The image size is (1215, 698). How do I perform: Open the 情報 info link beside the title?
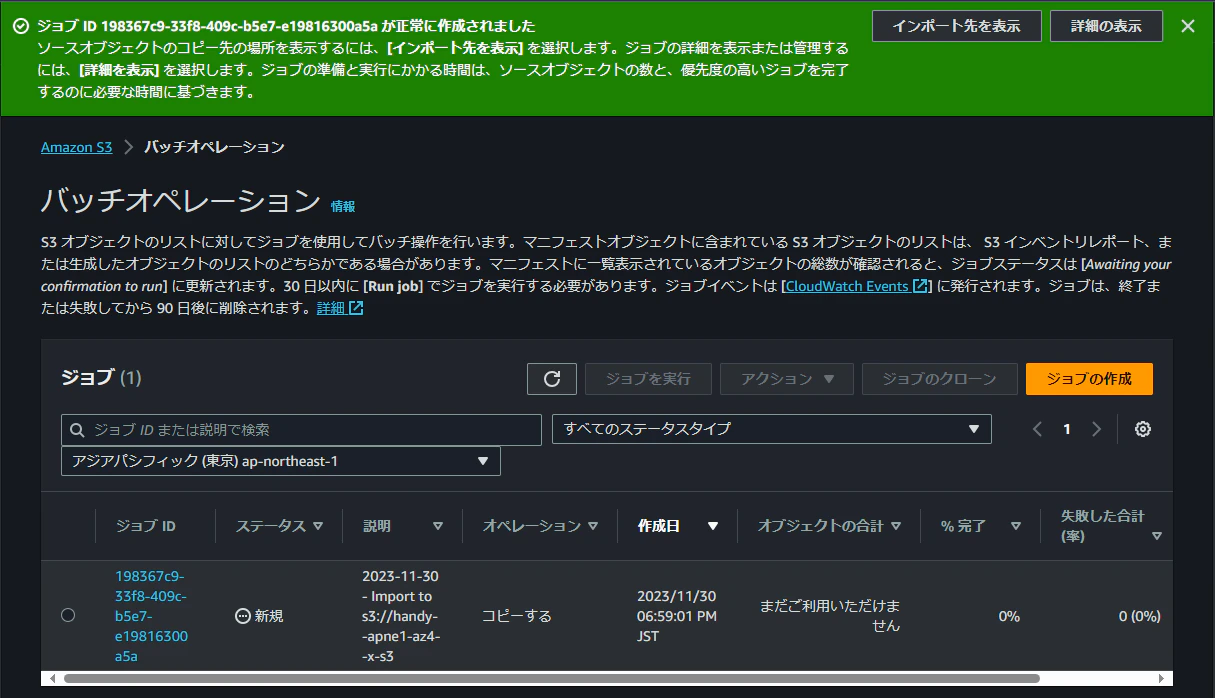343,206
